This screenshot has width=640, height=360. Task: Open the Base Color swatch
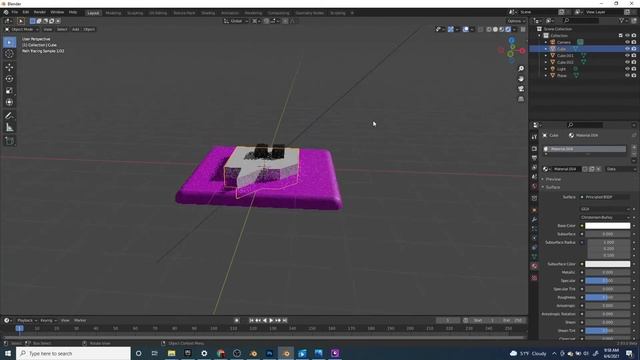tap(608, 226)
